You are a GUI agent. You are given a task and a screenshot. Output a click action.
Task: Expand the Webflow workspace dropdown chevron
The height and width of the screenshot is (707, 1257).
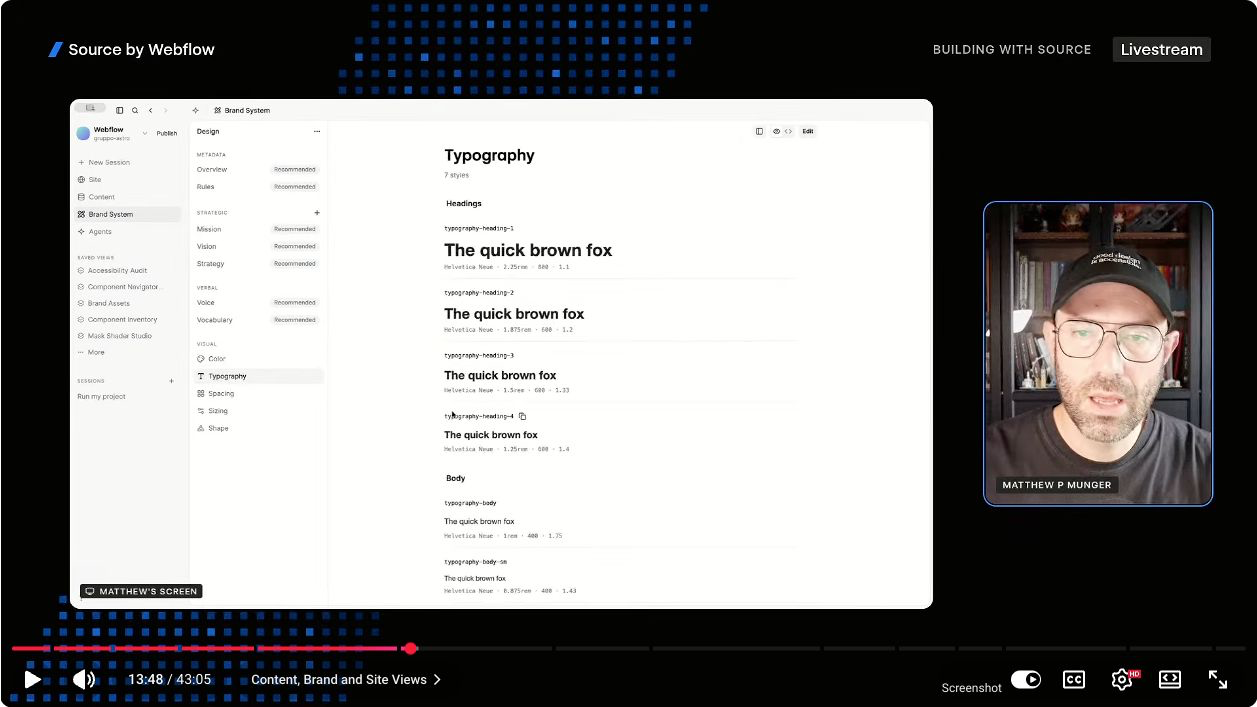(145, 133)
